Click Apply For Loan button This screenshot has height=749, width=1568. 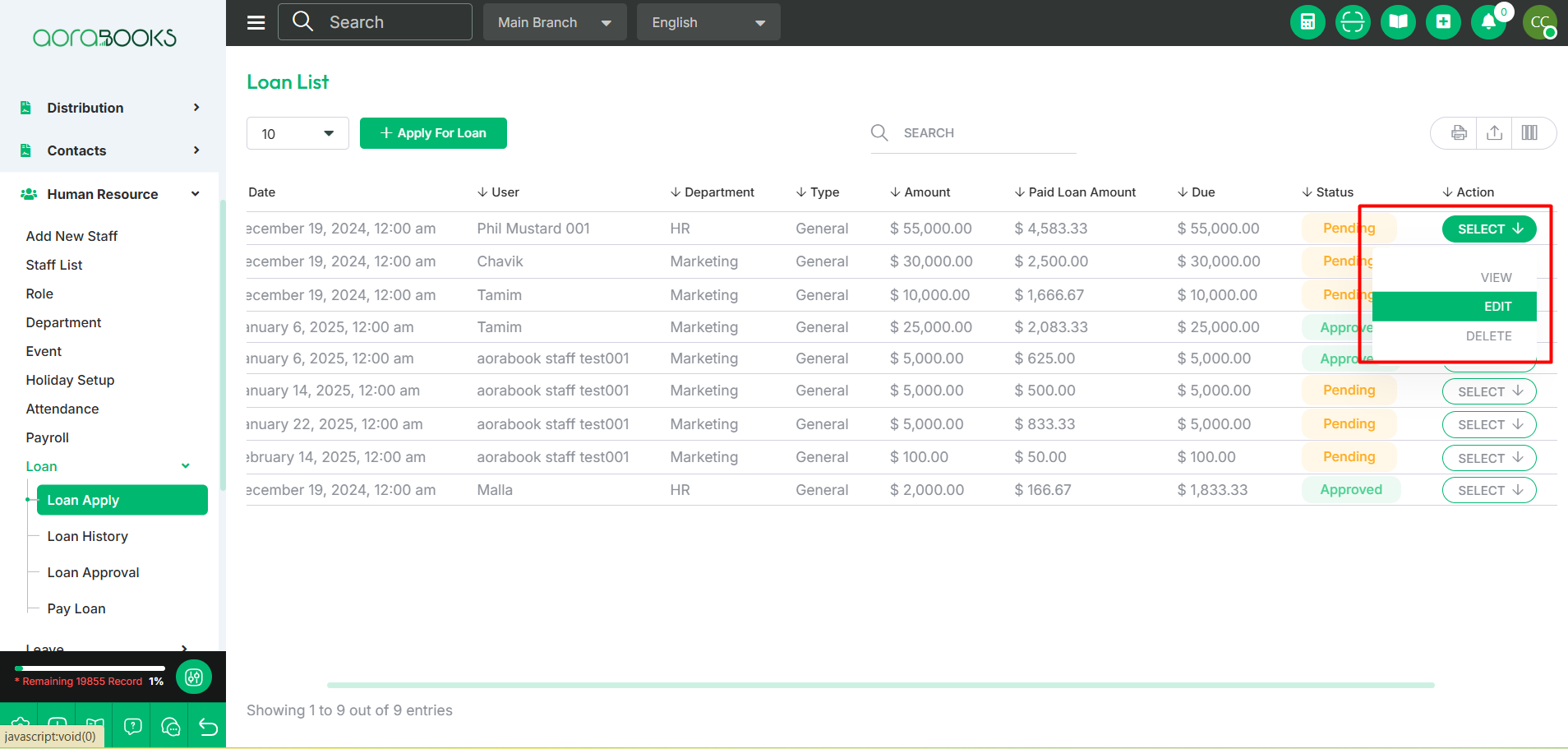(433, 133)
